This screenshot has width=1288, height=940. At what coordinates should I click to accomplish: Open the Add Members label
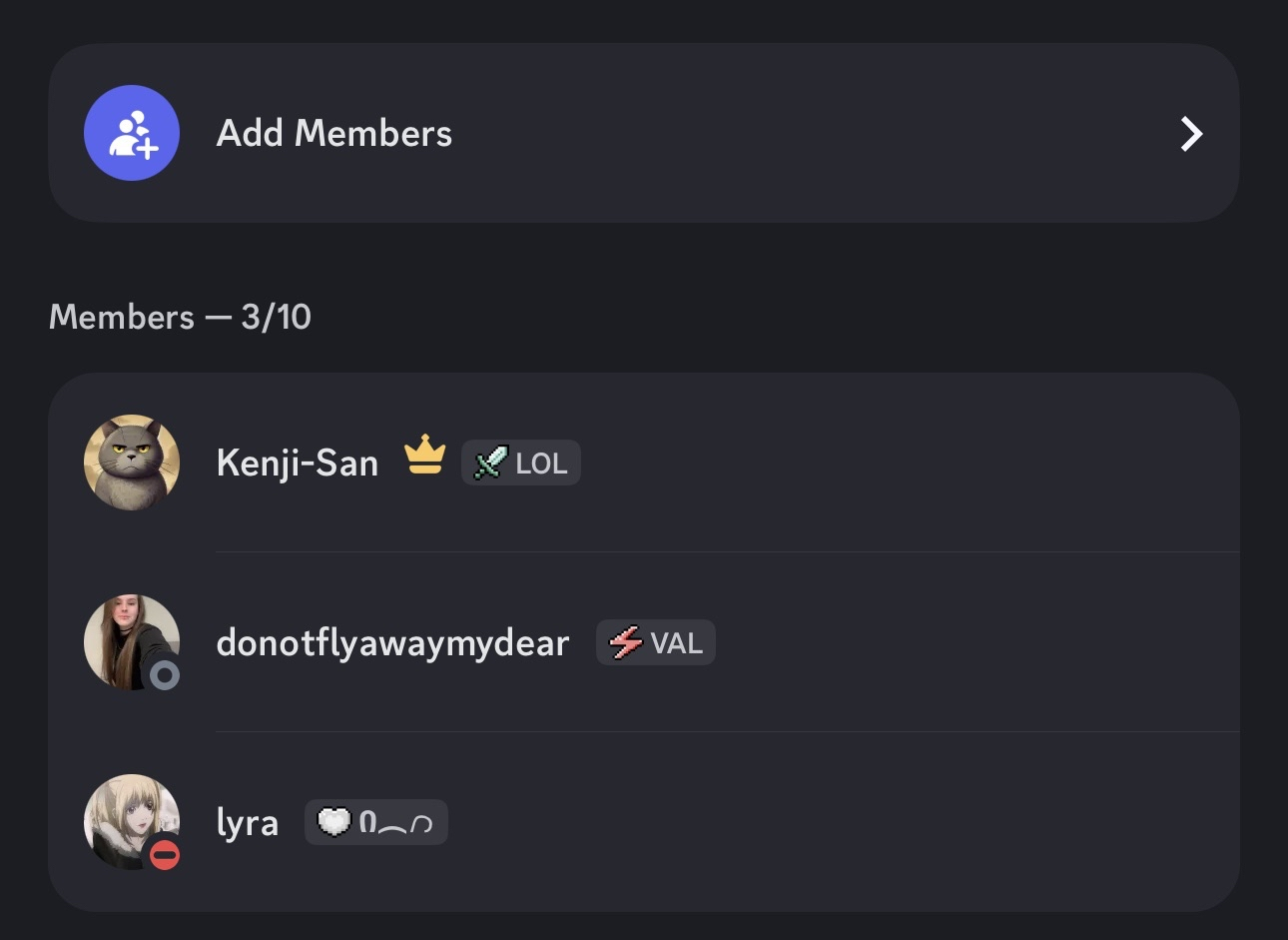[334, 133]
